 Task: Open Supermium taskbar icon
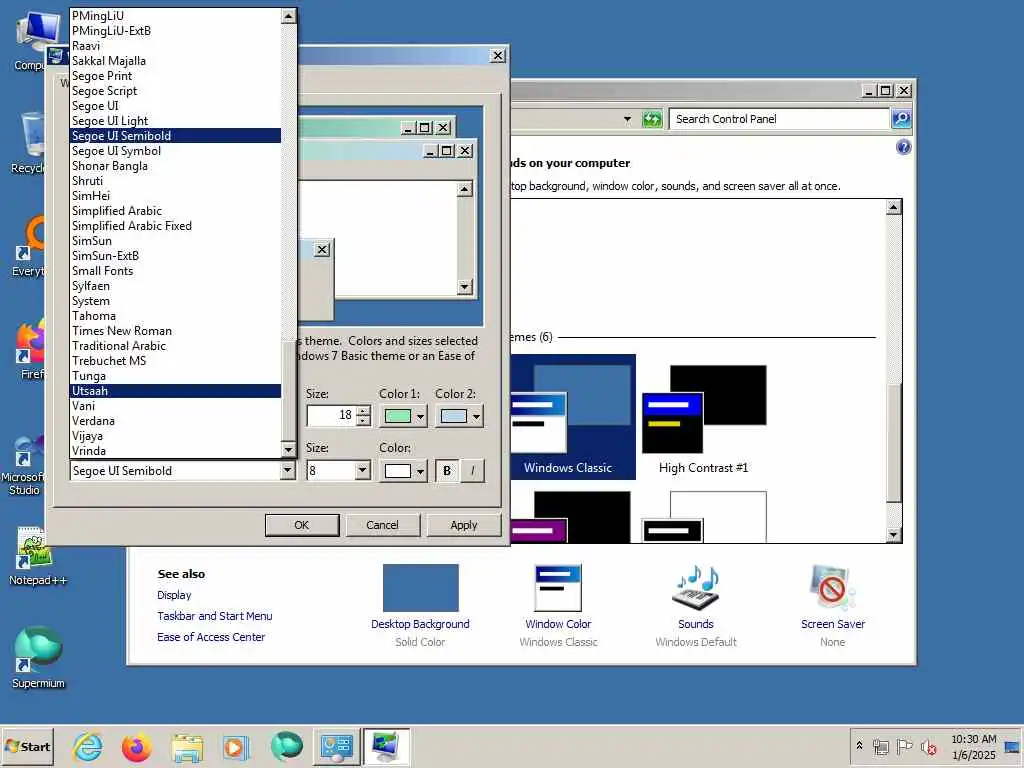pyautogui.click(x=286, y=746)
